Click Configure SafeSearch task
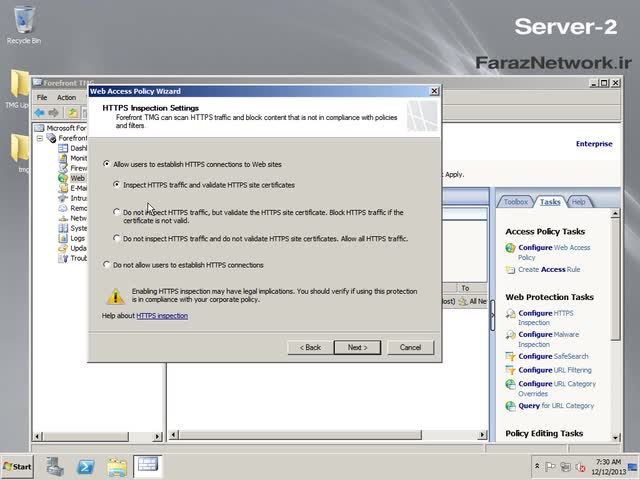Viewport: 640px width, 480px height. (553, 356)
